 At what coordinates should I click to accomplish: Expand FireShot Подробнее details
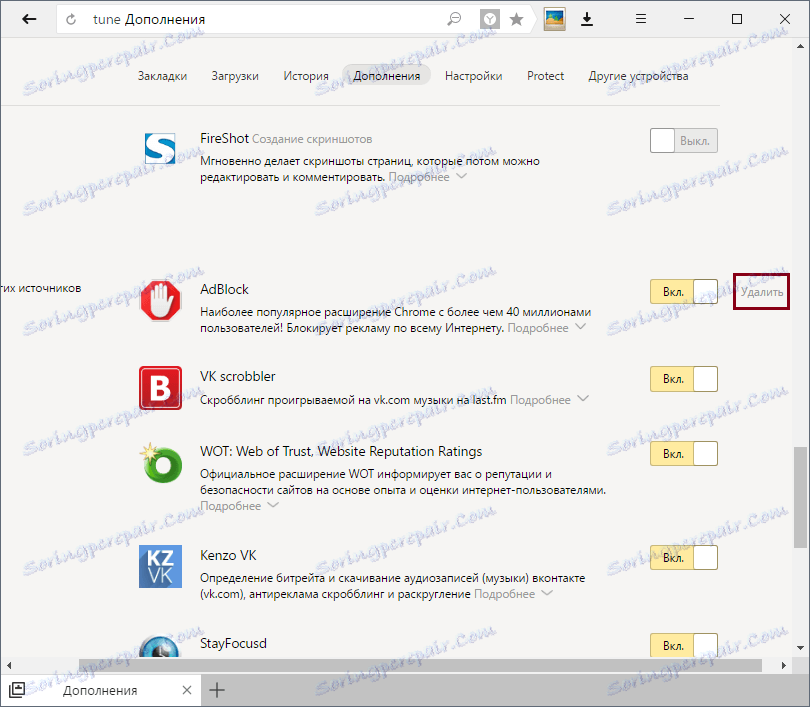point(428,177)
